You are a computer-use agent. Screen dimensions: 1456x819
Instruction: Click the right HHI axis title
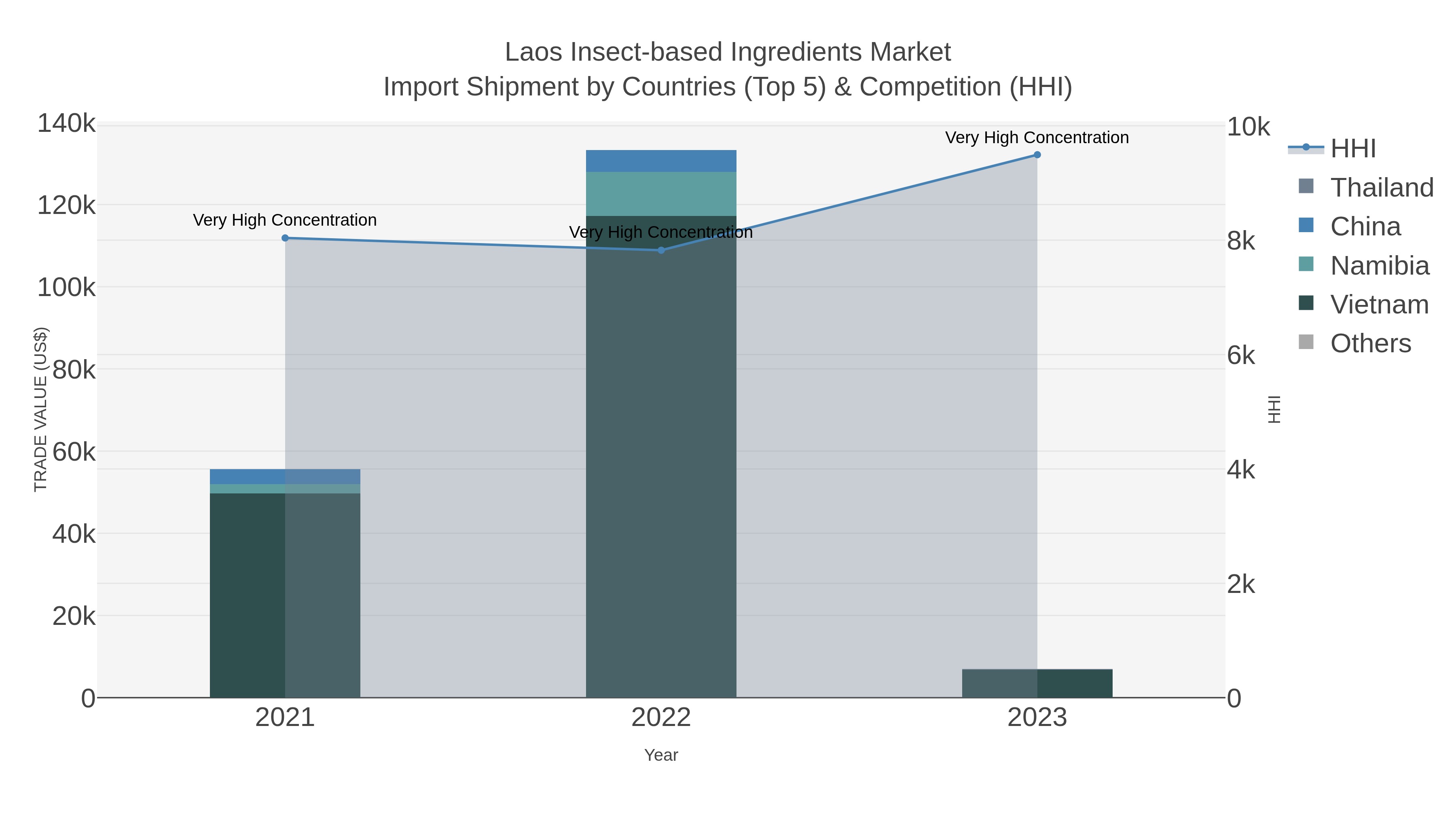[x=1274, y=409]
